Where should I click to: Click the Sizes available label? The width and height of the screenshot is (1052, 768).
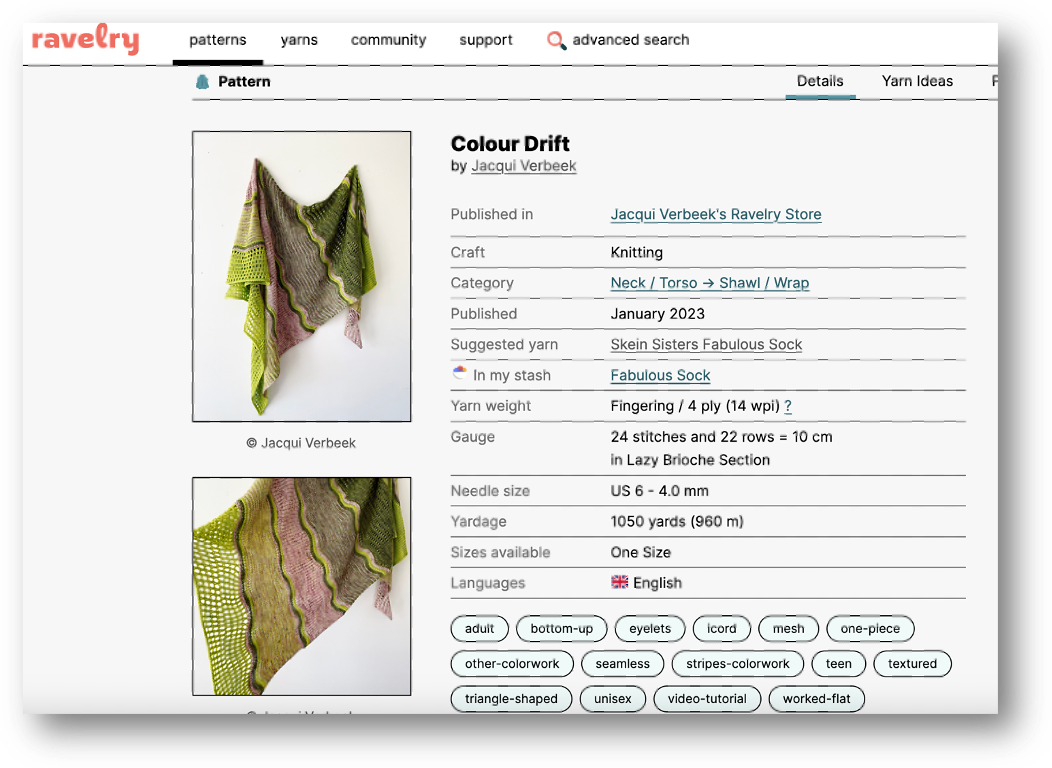click(x=501, y=553)
